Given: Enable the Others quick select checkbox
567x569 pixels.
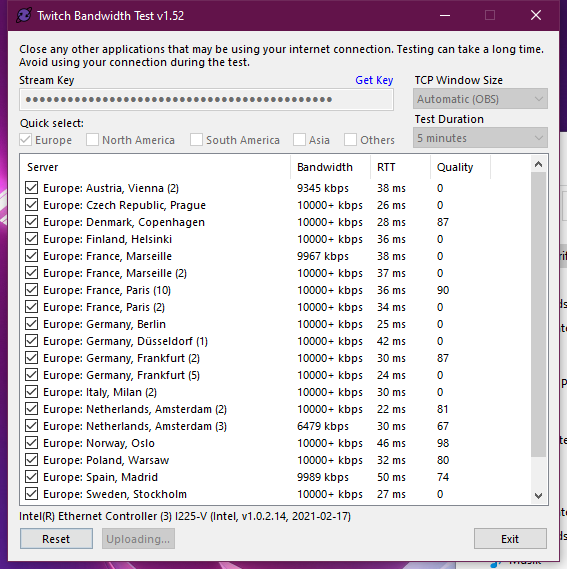Looking at the screenshot, I should [350, 140].
